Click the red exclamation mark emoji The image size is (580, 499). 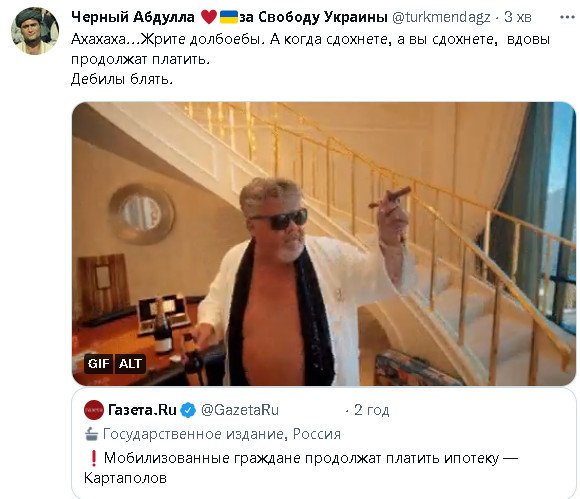tap(94, 458)
